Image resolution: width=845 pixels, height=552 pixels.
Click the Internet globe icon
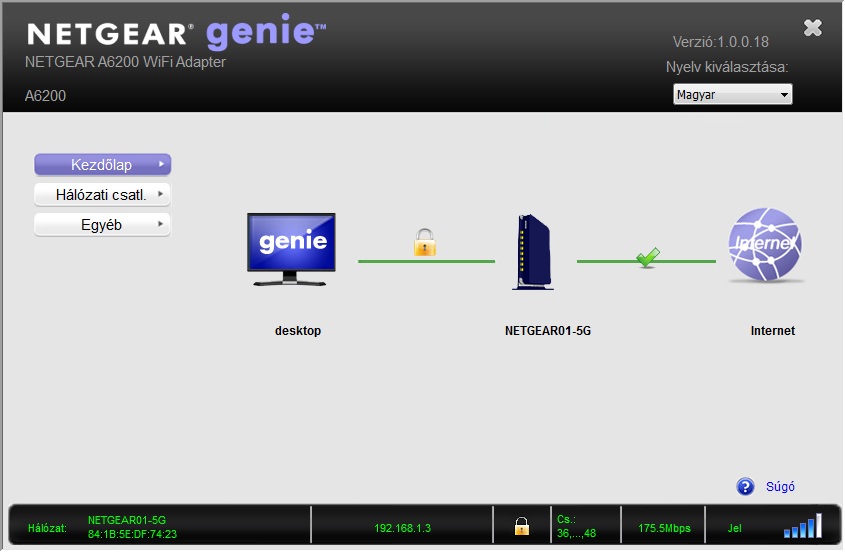pos(765,245)
